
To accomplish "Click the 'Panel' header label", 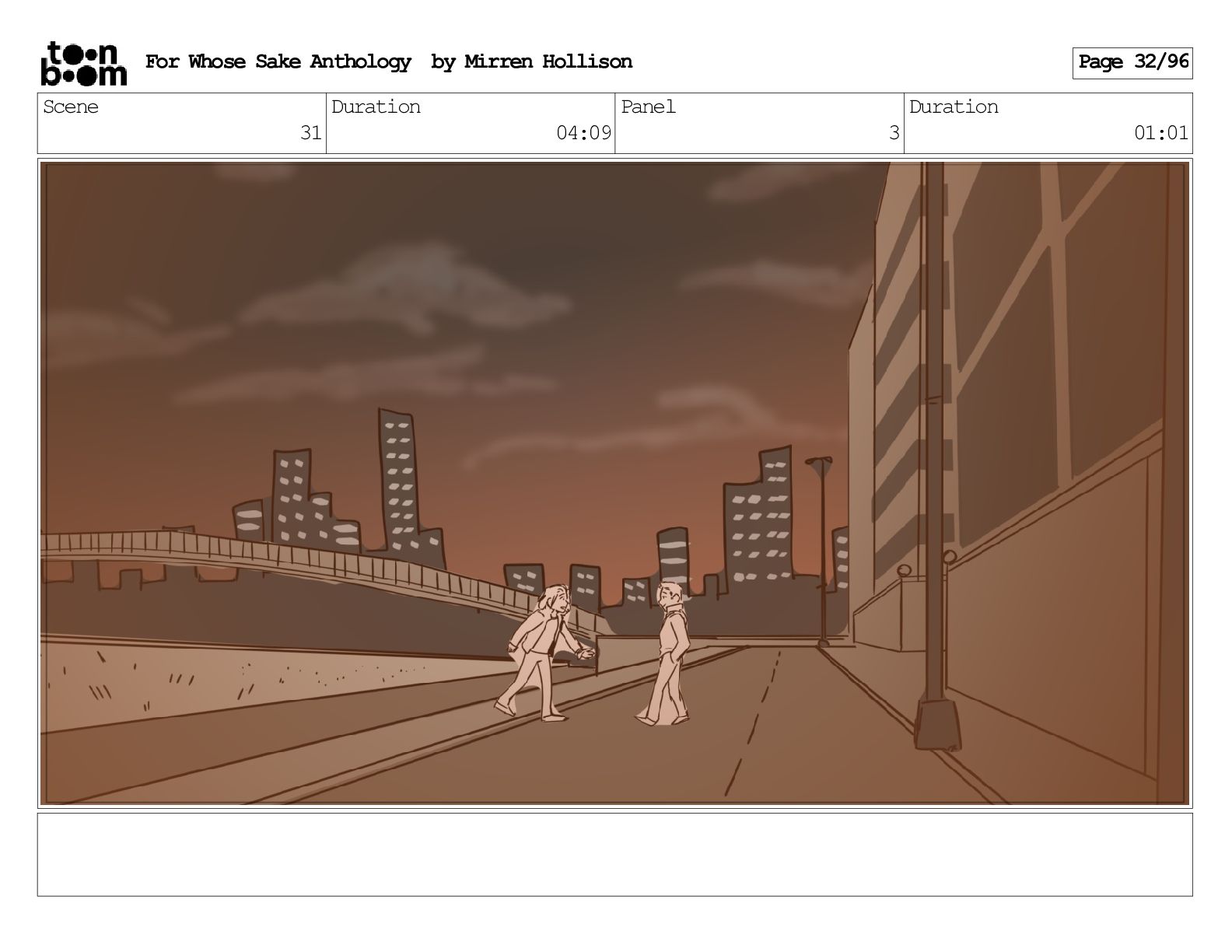I will click(648, 107).
